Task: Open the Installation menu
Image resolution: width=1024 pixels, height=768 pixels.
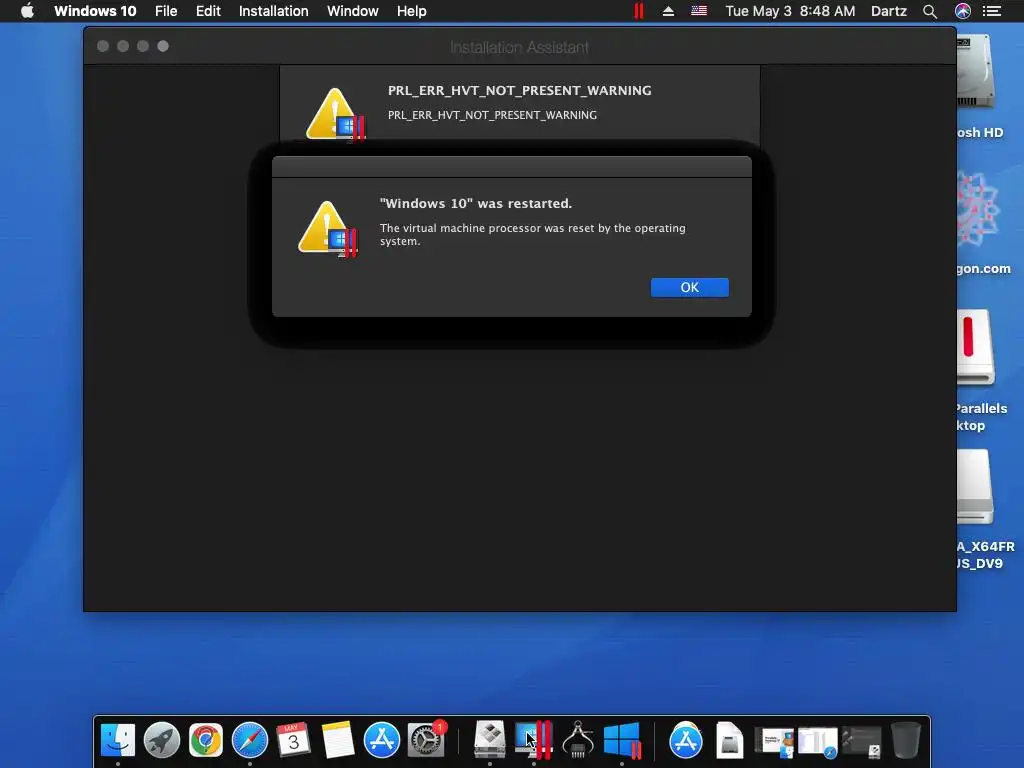Action: [x=274, y=11]
